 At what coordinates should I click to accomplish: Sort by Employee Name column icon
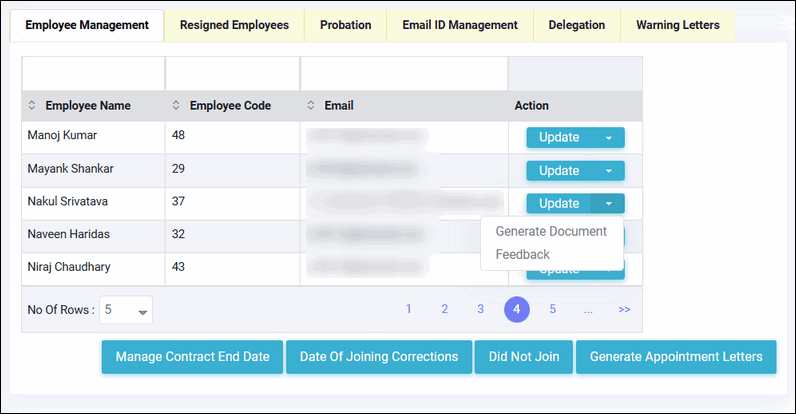(31, 106)
